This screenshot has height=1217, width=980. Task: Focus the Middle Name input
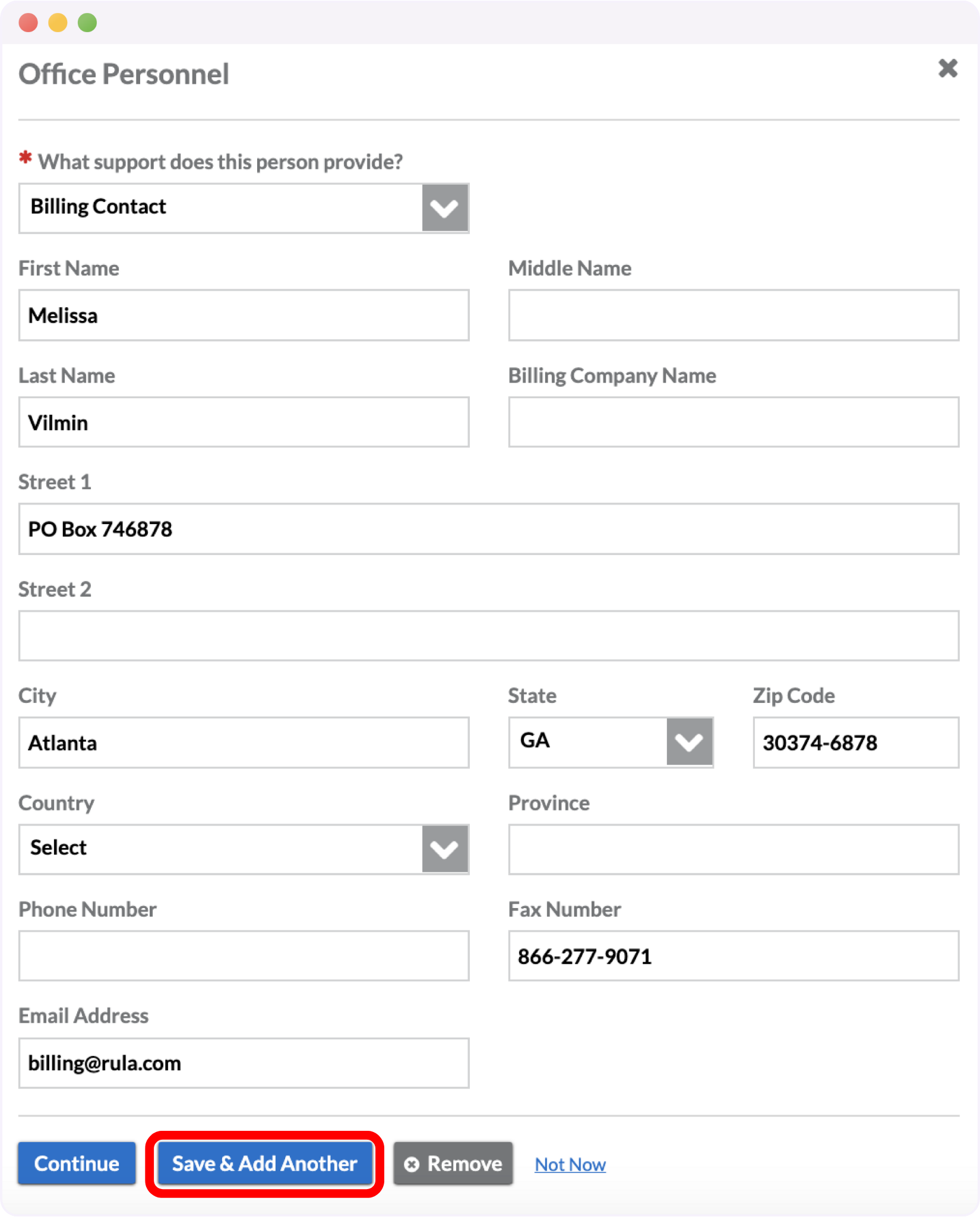733,315
